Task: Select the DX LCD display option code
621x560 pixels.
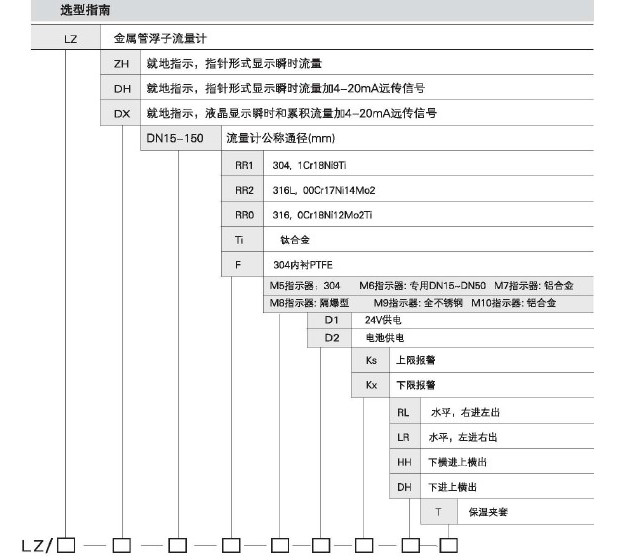Action: pos(122,113)
